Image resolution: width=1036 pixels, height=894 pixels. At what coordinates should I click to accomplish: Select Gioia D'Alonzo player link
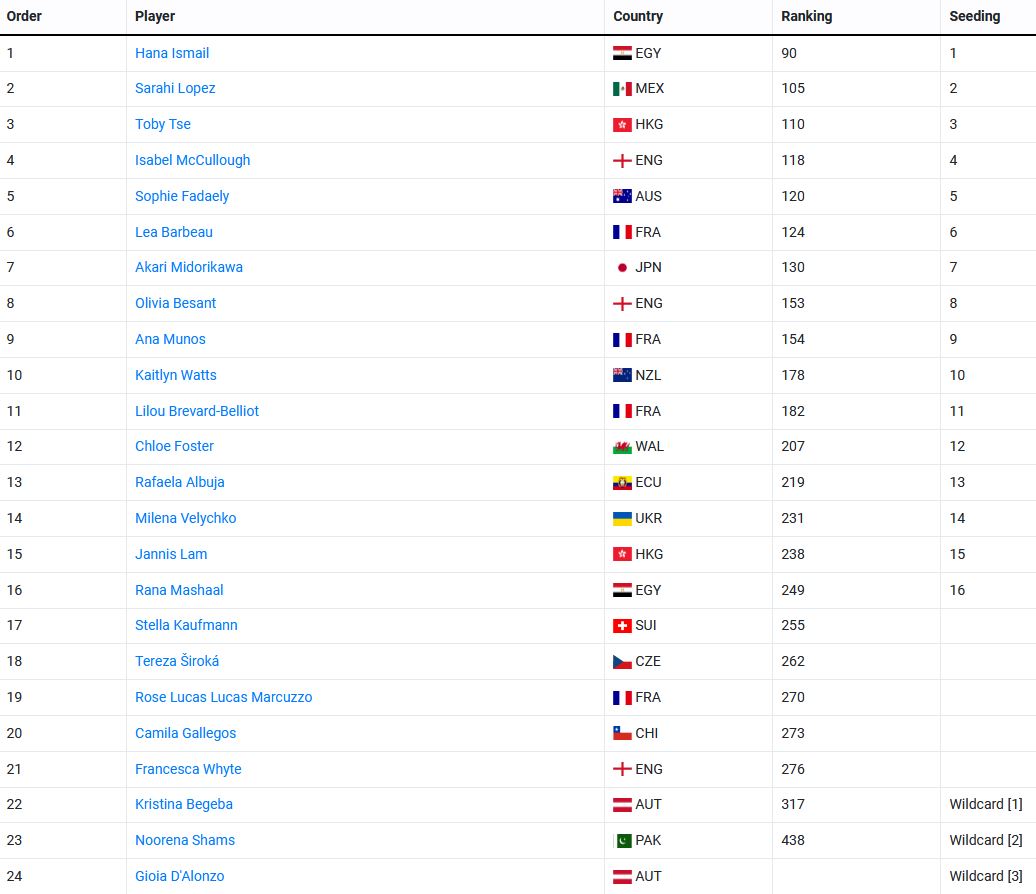(180, 876)
